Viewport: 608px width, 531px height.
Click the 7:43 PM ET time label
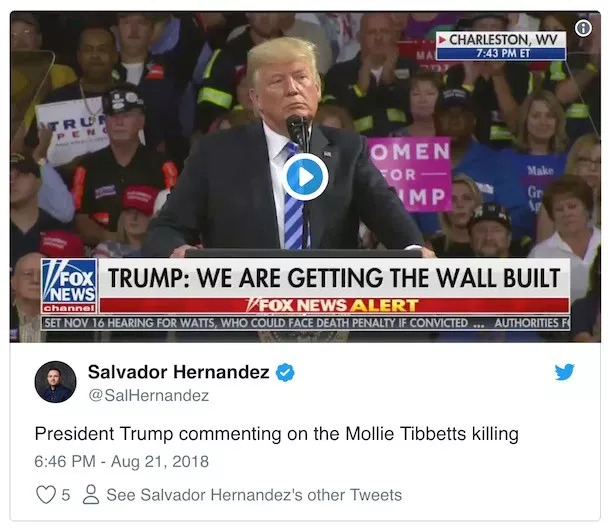[501, 54]
